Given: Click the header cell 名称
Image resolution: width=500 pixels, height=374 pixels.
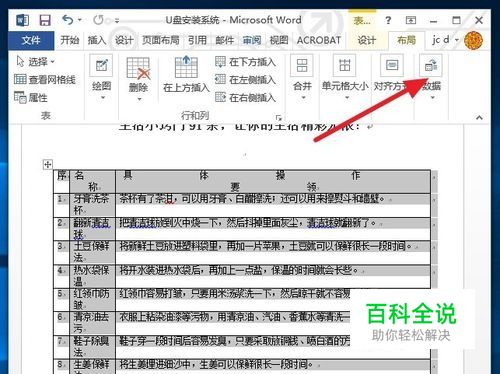Looking at the screenshot, I should tap(92, 181).
